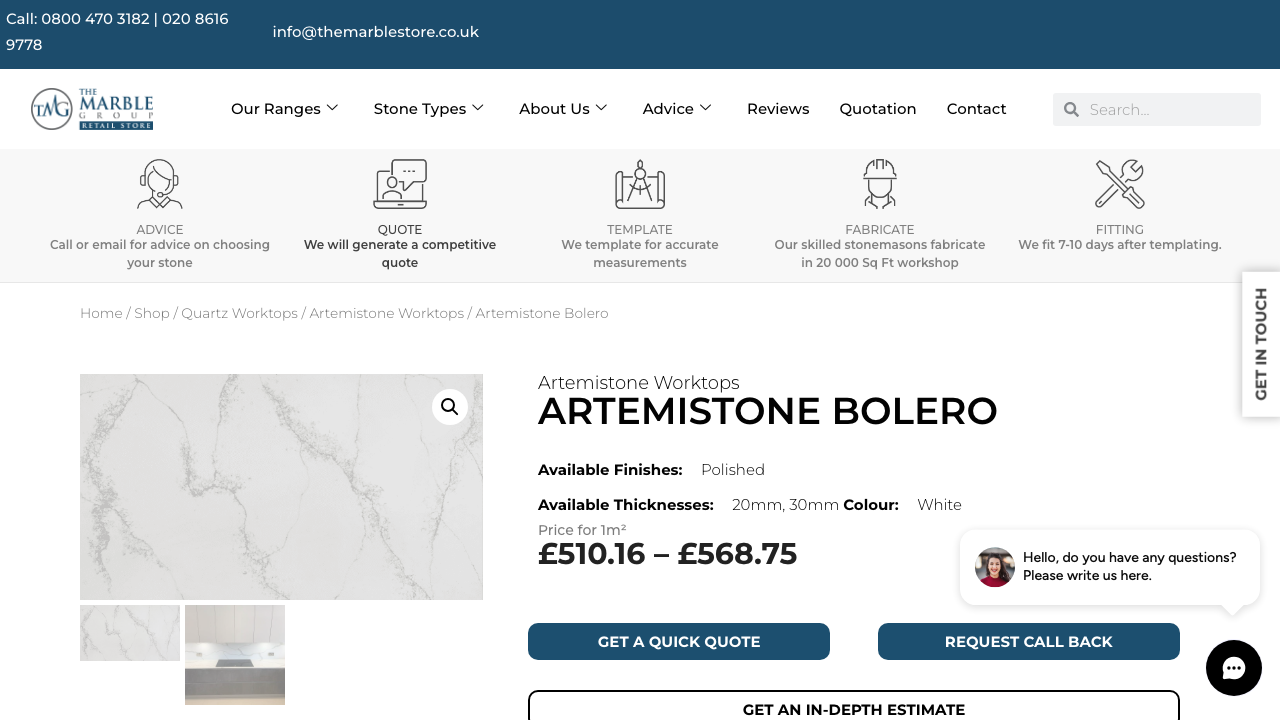The image size is (1280, 720).
Task: Click the GET A QUICK QUOTE button
Action: (x=678, y=641)
